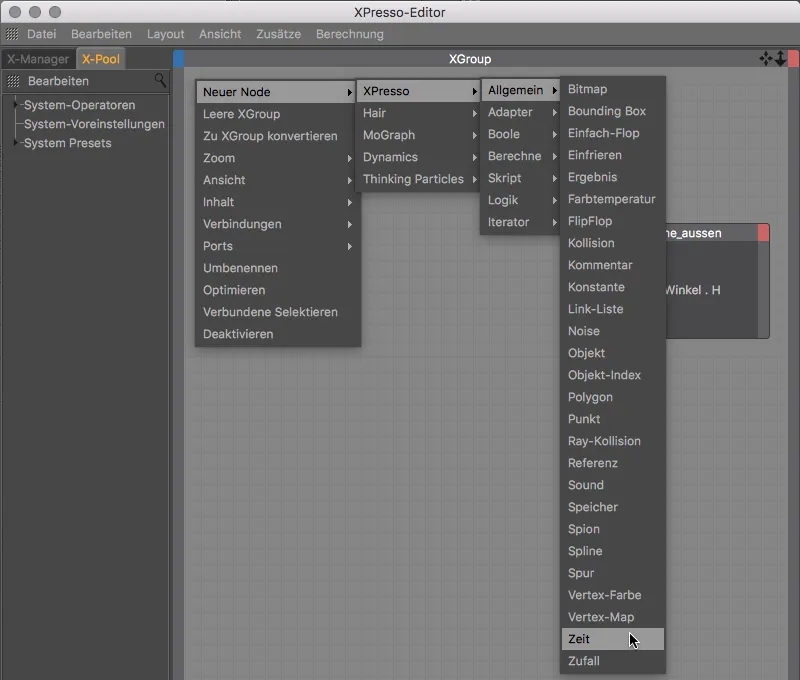Open the Datei menu
The height and width of the screenshot is (680, 800).
(41, 34)
